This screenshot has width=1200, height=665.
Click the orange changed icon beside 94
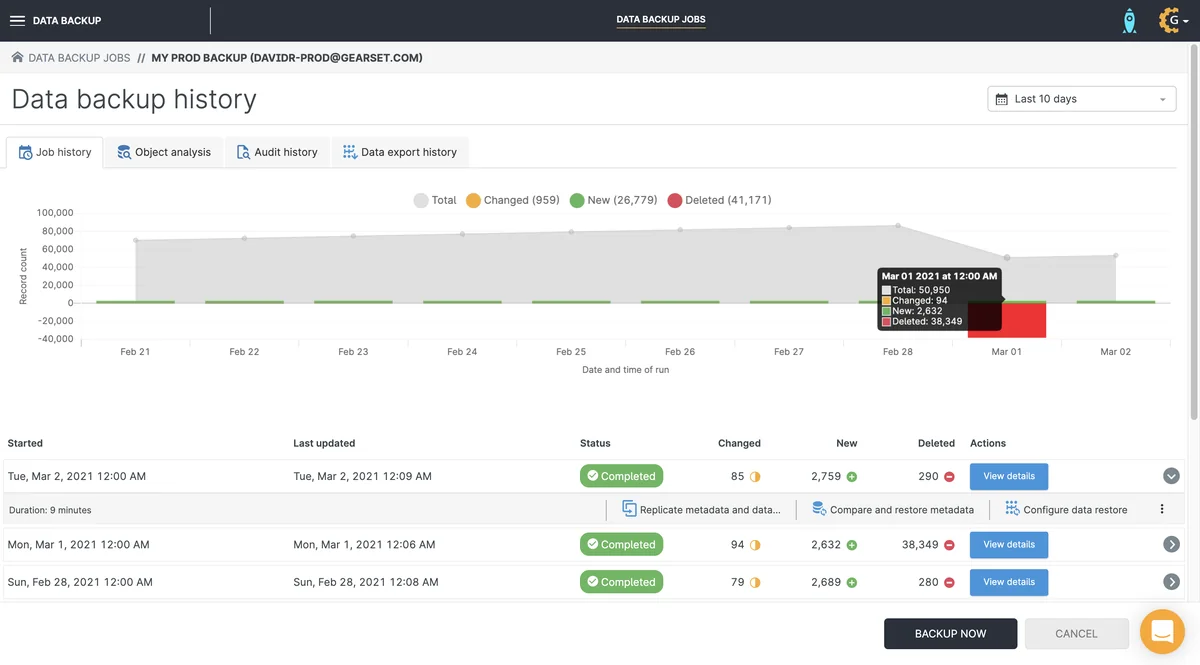(x=755, y=545)
